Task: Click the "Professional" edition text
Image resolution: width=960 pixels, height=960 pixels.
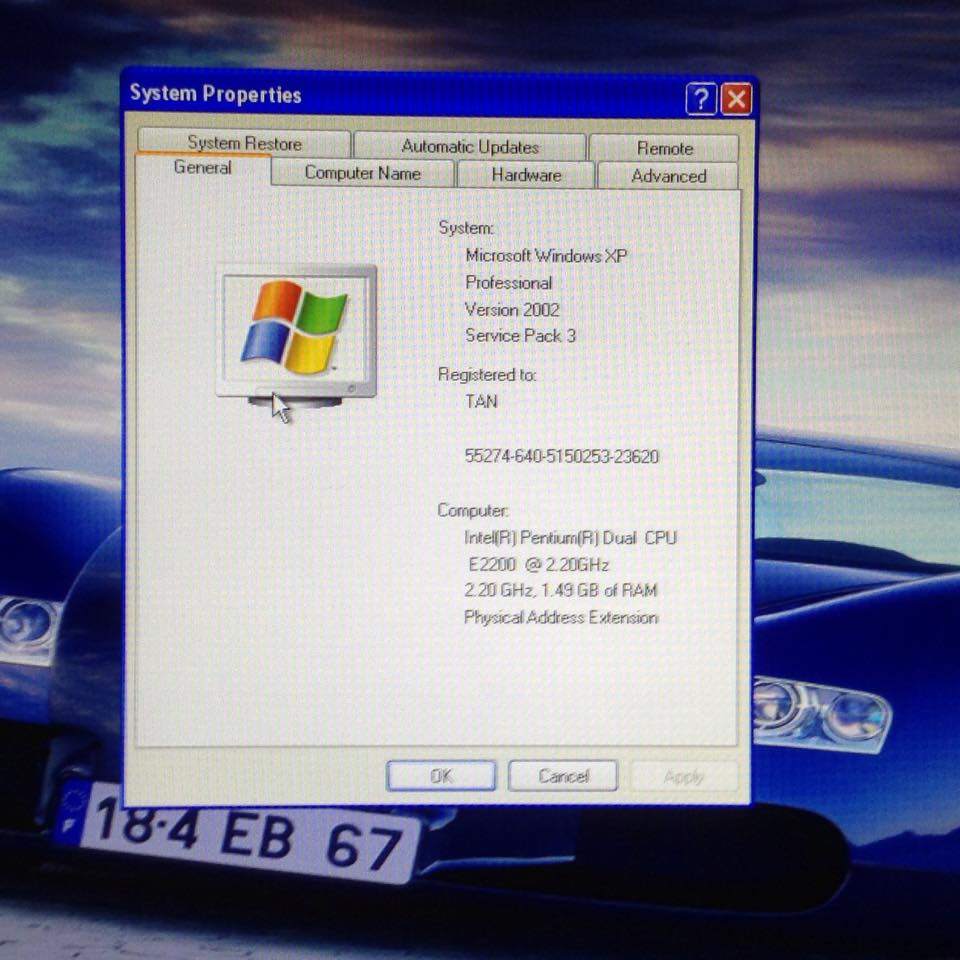Action: 508,282
